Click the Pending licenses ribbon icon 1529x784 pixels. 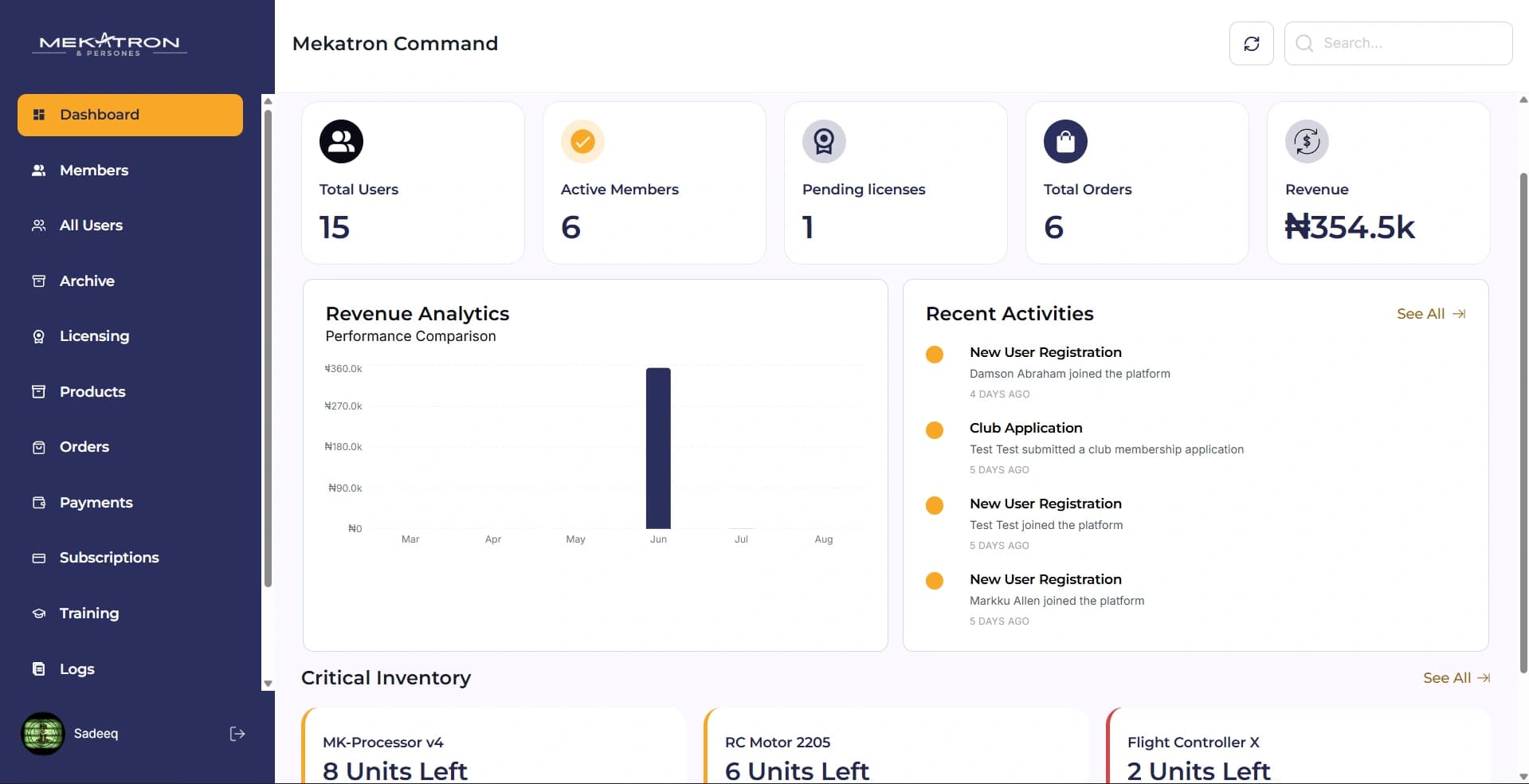tap(824, 141)
